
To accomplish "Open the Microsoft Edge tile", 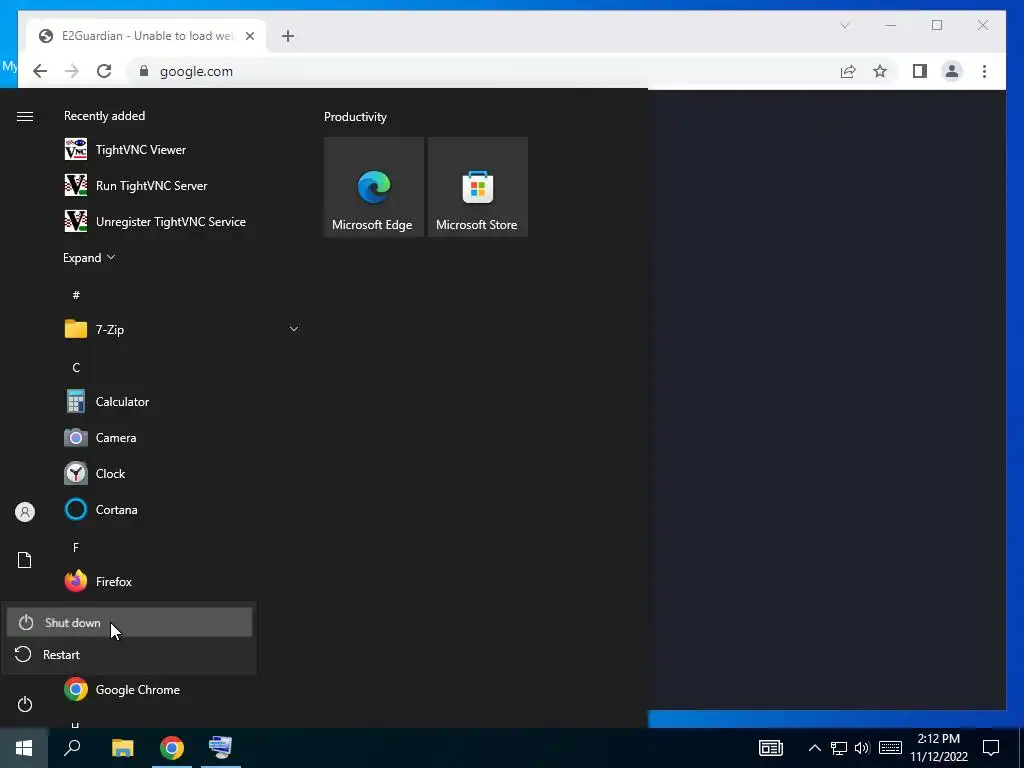I will pyautogui.click(x=374, y=187).
